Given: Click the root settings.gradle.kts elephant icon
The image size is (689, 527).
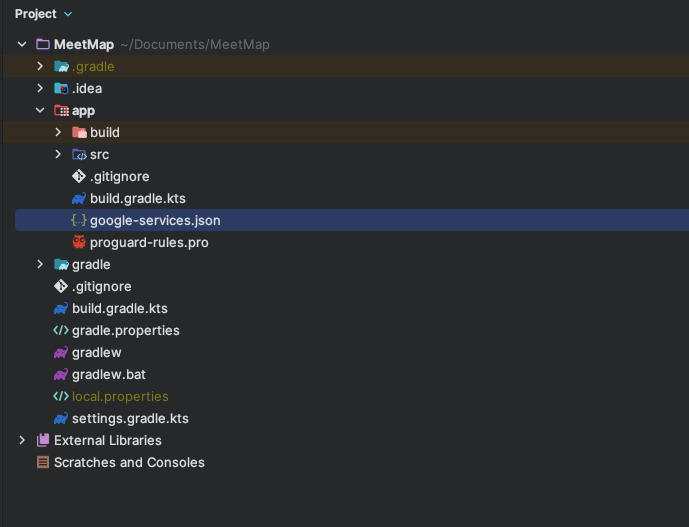Looking at the screenshot, I should pyautogui.click(x=61, y=418).
